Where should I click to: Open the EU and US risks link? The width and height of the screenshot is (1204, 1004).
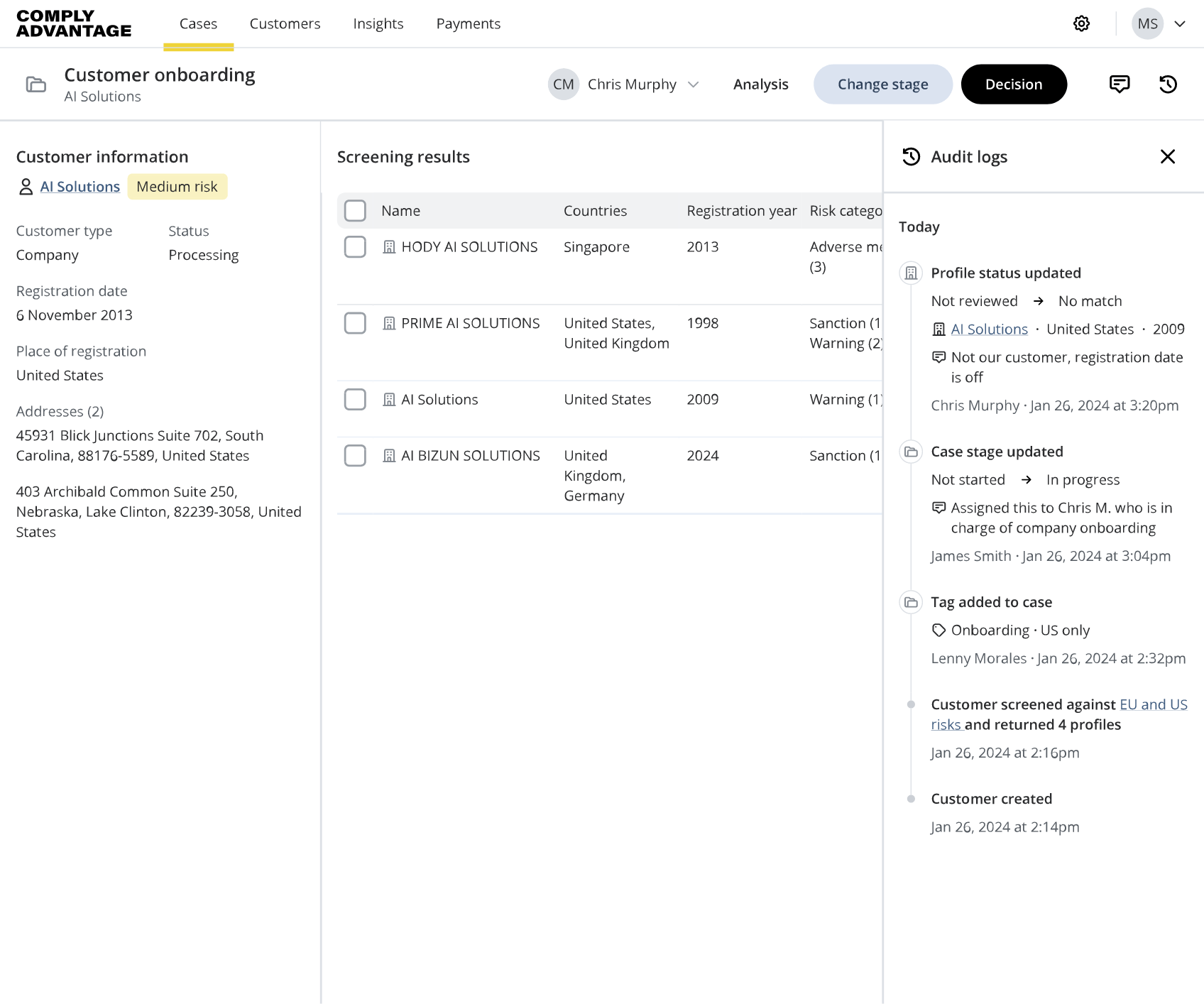click(x=1153, y=704)
